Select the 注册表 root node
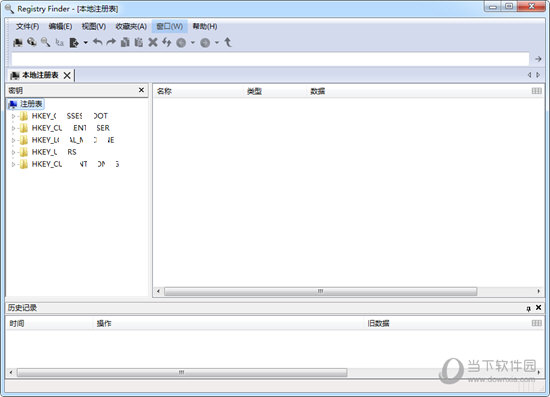The width and height of the screenshot is (550, 397). click(26, 104)
